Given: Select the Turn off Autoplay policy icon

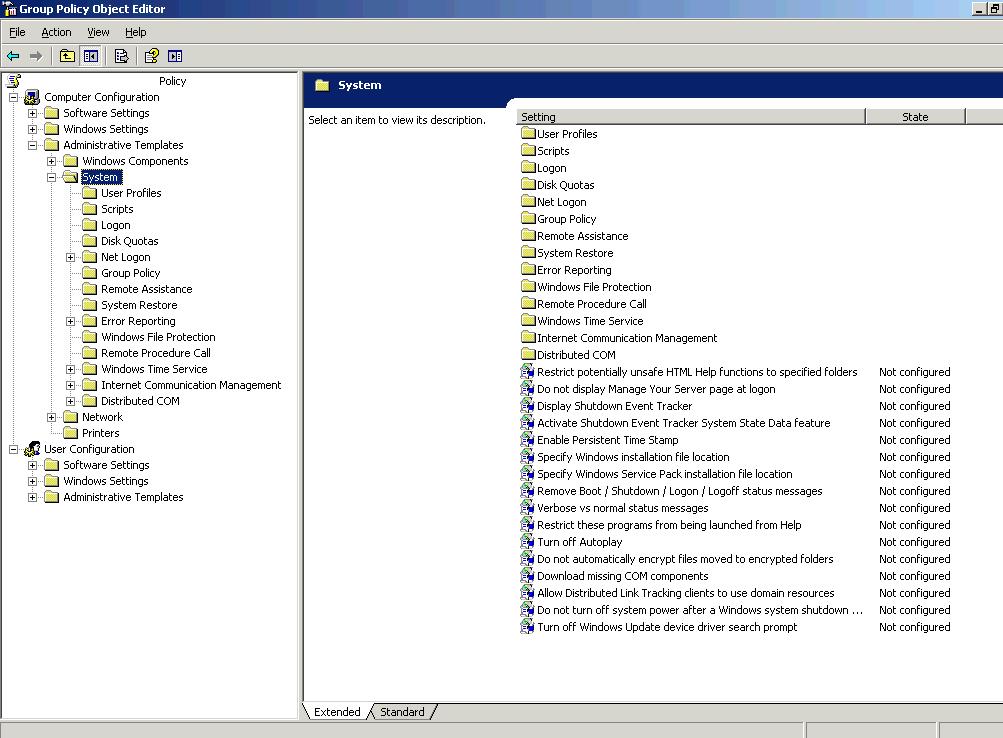Looking at the screenshot, I should click(528, 542).
